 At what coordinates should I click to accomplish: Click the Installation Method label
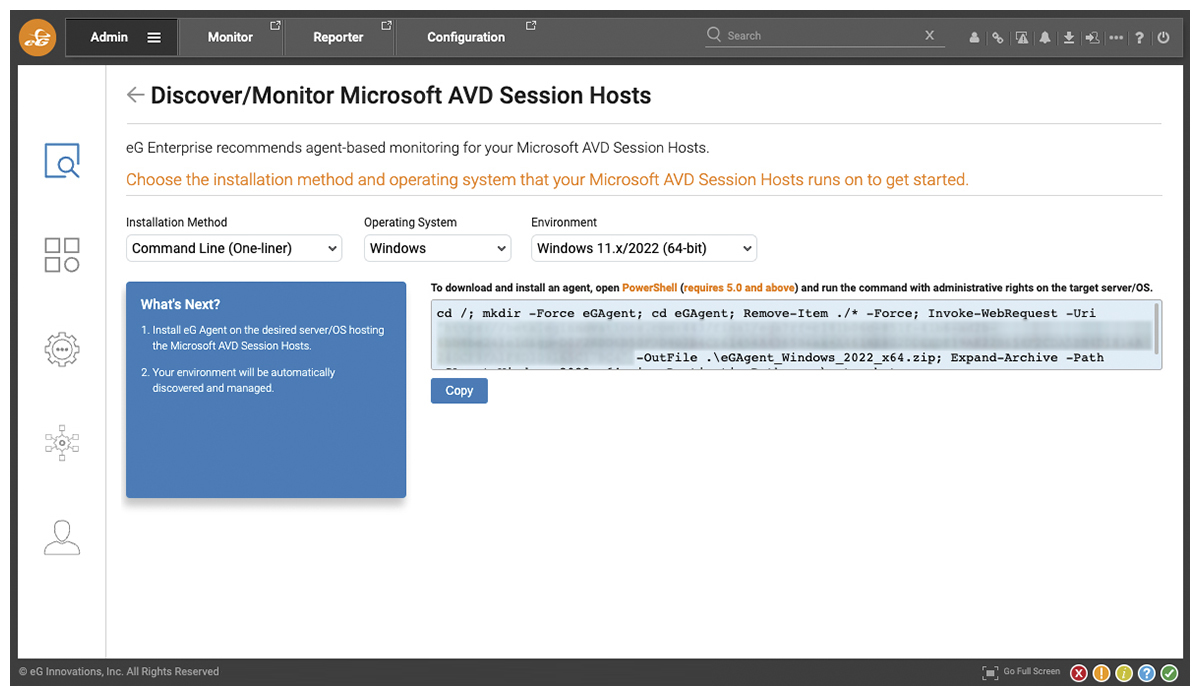[x=177, y=222]
